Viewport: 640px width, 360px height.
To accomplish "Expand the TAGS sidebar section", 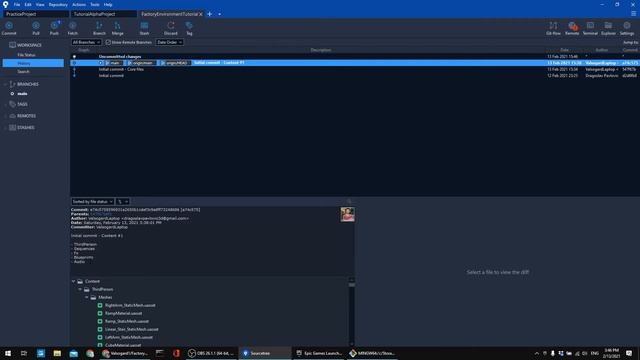I will coord(5,104).
